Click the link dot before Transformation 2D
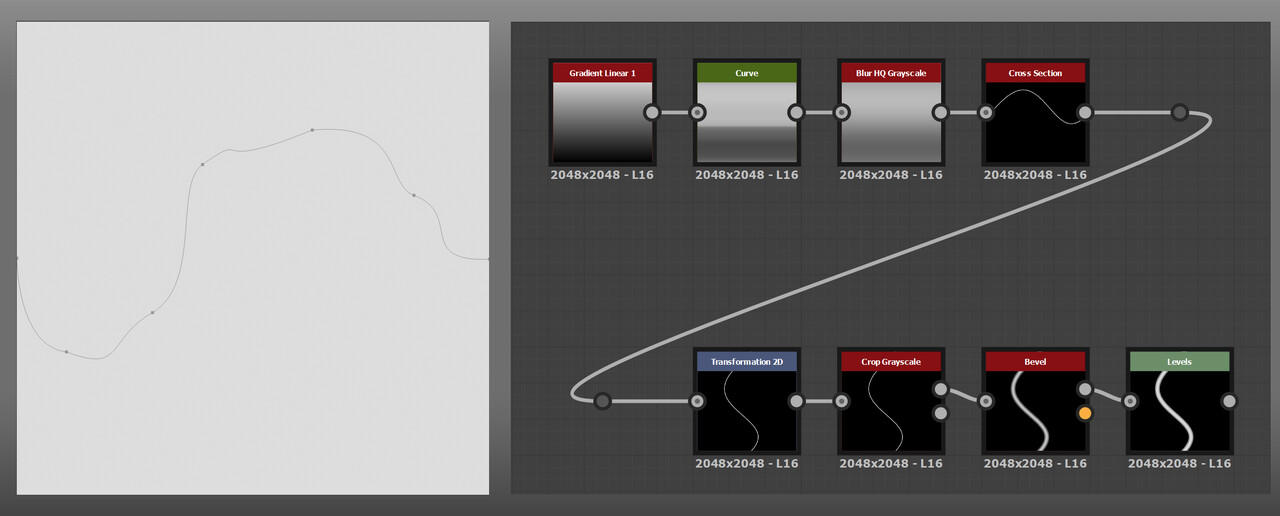Viewport: 1280px width, 516px height. [602, 402]
